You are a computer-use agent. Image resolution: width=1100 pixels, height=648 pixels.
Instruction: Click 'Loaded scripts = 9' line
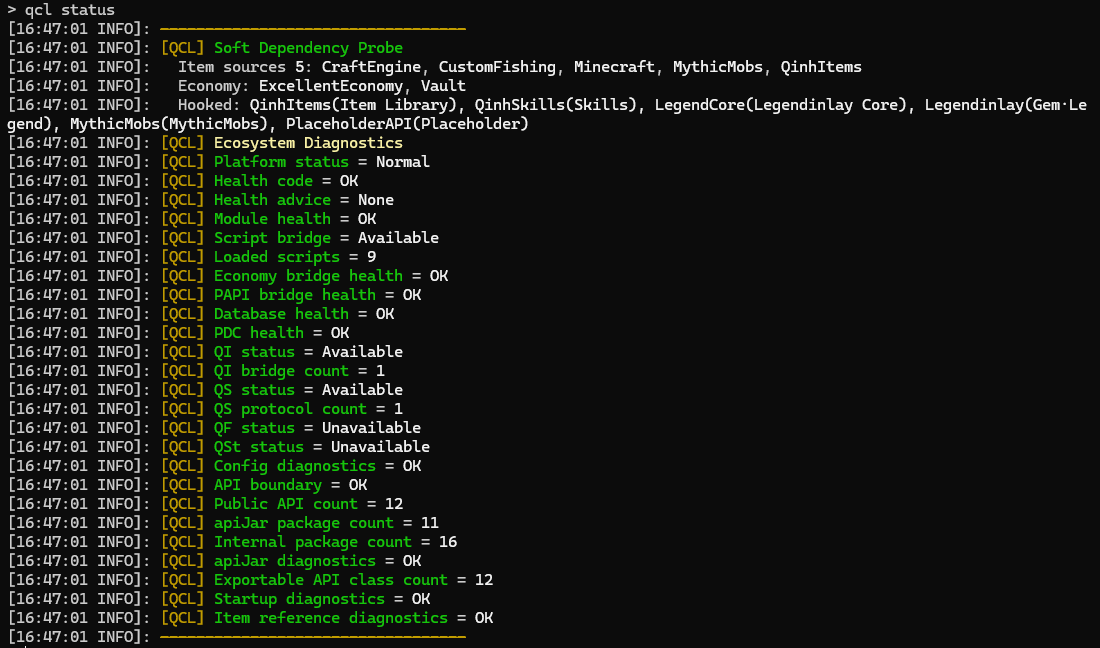295,256
